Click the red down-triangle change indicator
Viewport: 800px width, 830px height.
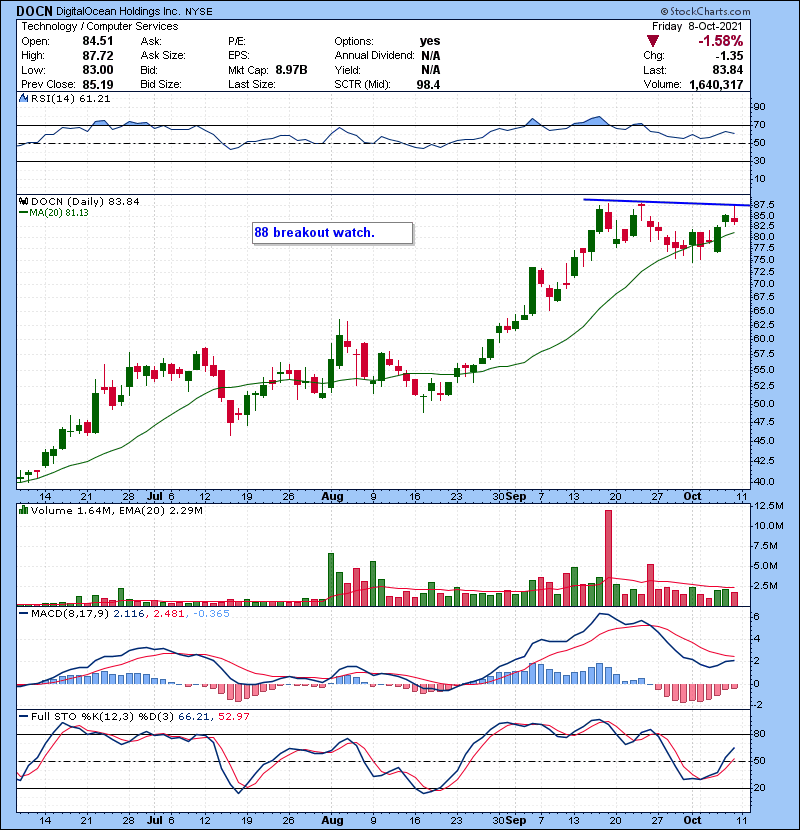pos(653,41)
